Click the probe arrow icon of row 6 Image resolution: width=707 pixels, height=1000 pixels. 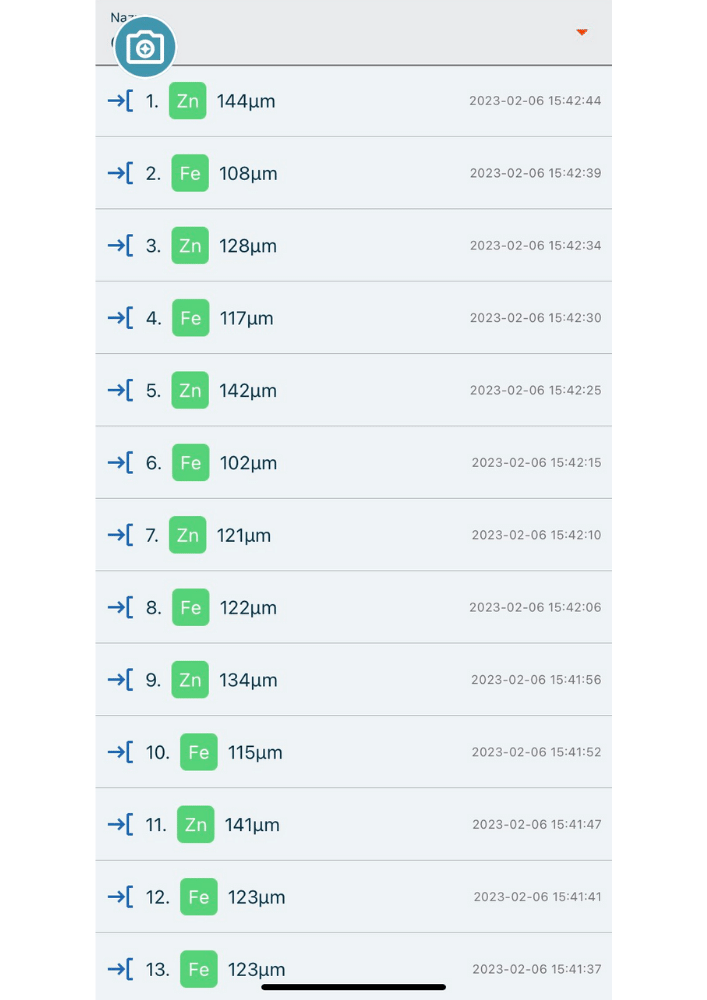(120, 462)
